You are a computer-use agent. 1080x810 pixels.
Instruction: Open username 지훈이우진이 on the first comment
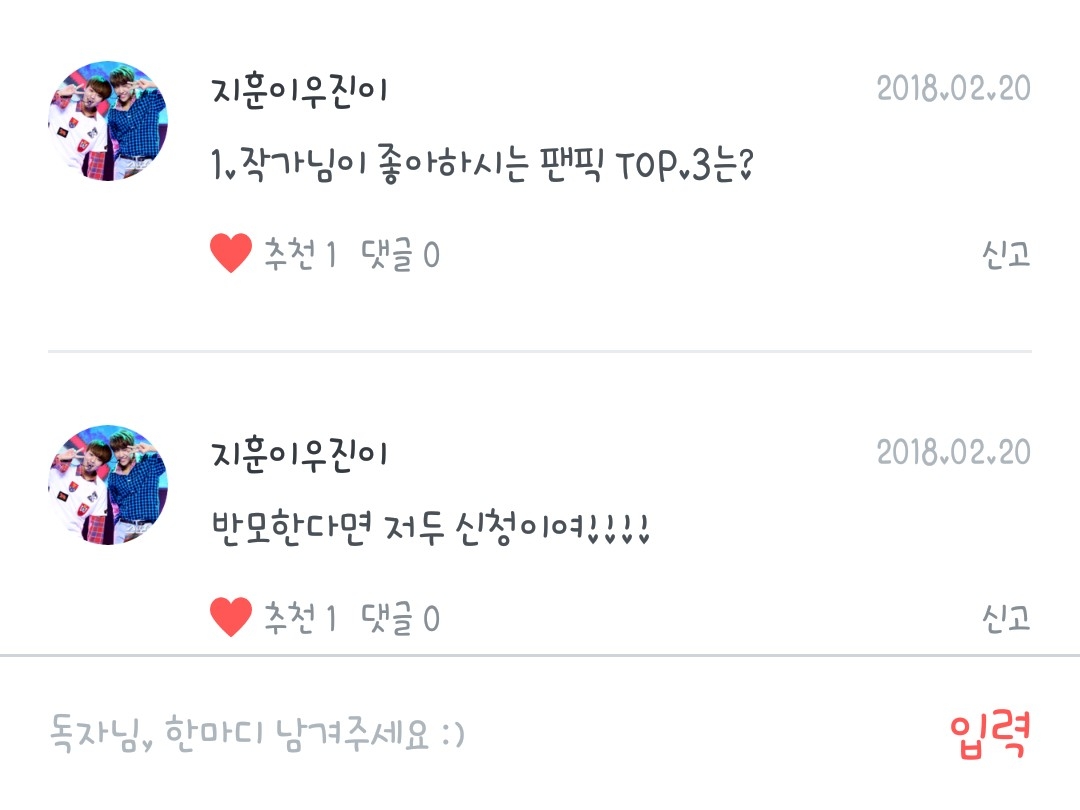tap(299, 91)
